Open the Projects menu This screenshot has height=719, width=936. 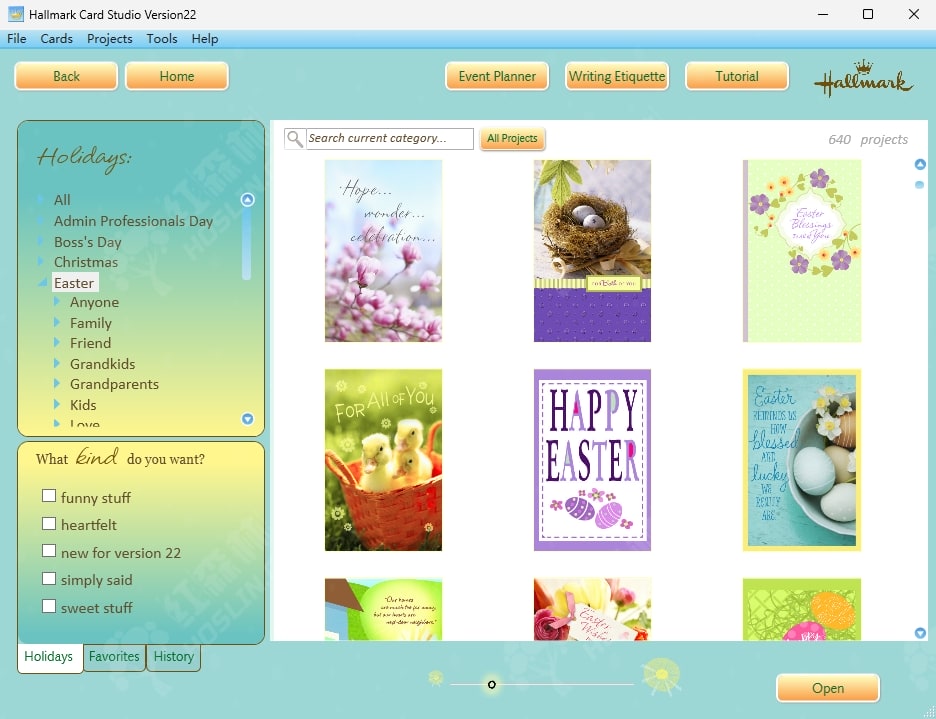[x=110, y=39]
